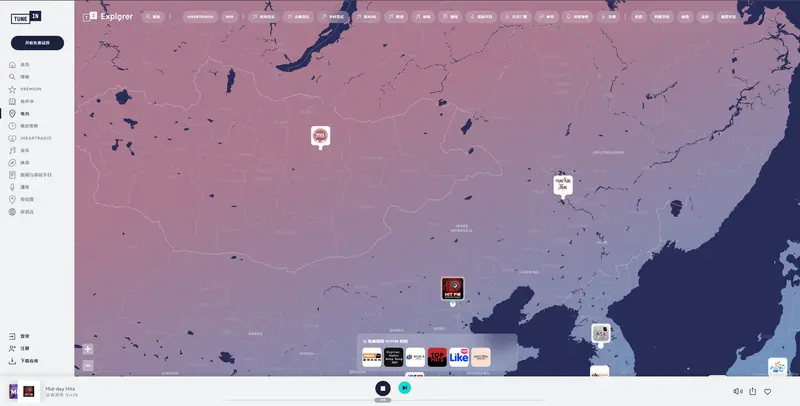Mute the player volume speaker icon
Screen dimensions: 800x406
pos(737,391)
